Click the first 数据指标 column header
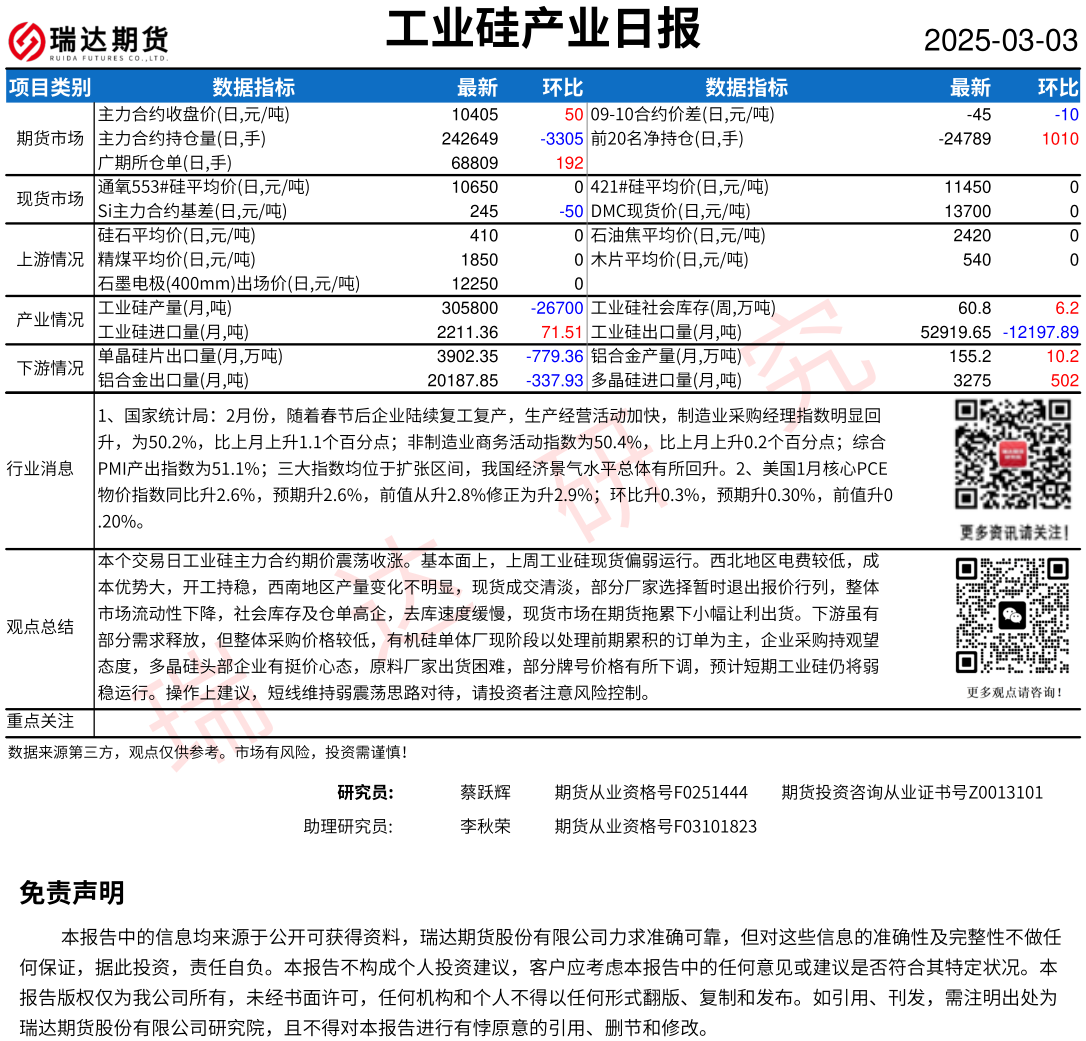1086x1041 pixels. 253,87
